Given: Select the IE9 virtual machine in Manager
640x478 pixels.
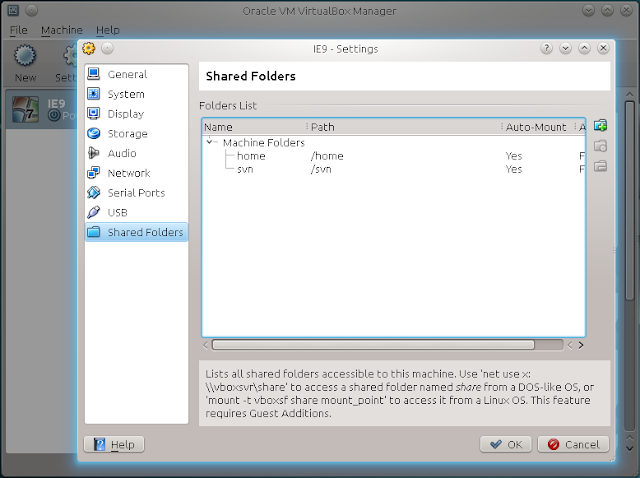Looking at the screenshot, I should point(42,109).
